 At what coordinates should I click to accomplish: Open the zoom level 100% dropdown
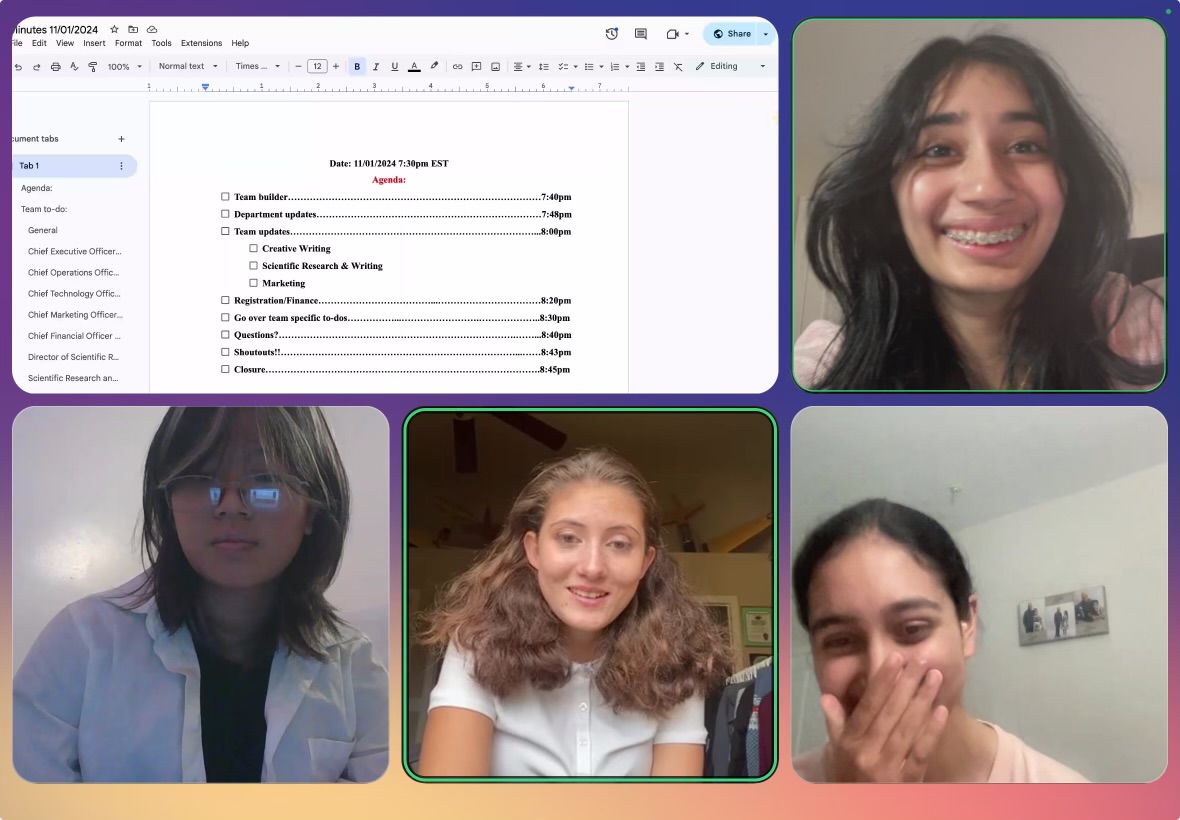[x=125, y=67]
